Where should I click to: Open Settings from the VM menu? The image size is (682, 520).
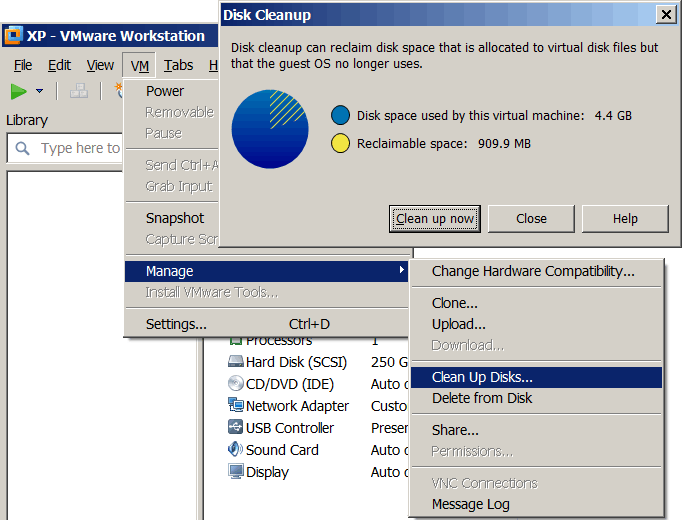[x=266, y=324]
